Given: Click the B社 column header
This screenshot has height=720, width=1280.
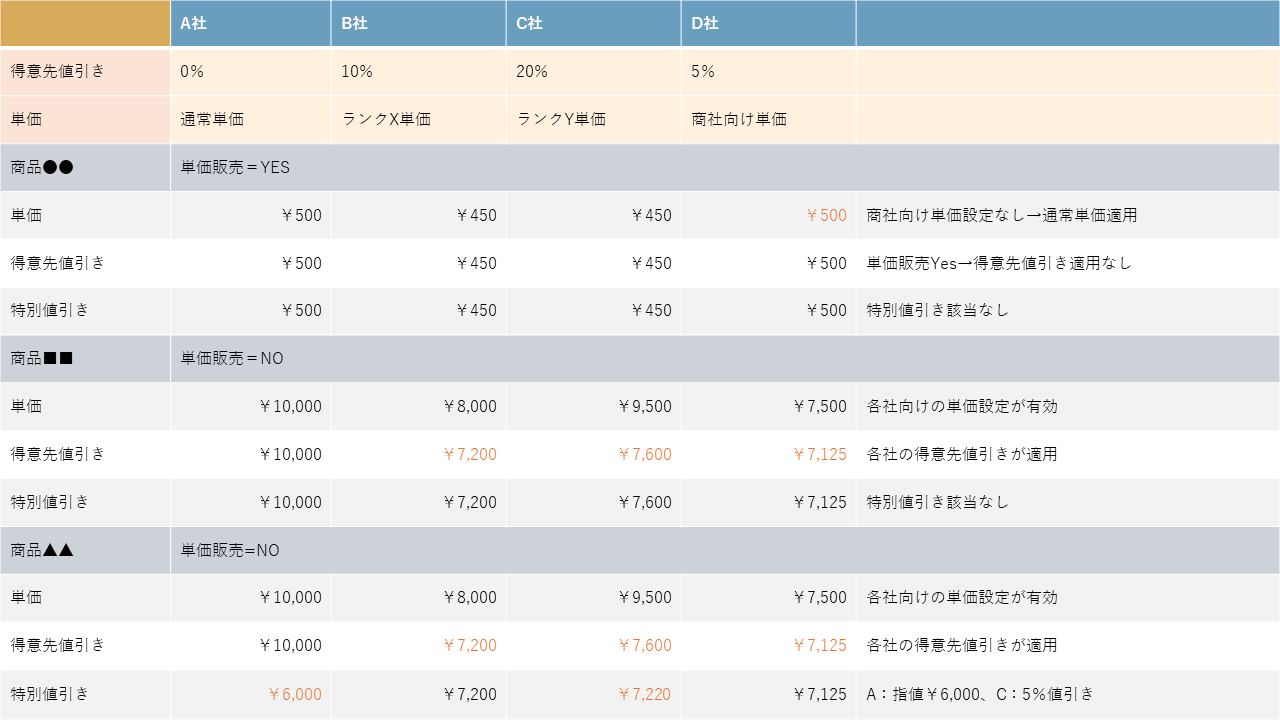Looking at the screenshot, I should 418,24.
